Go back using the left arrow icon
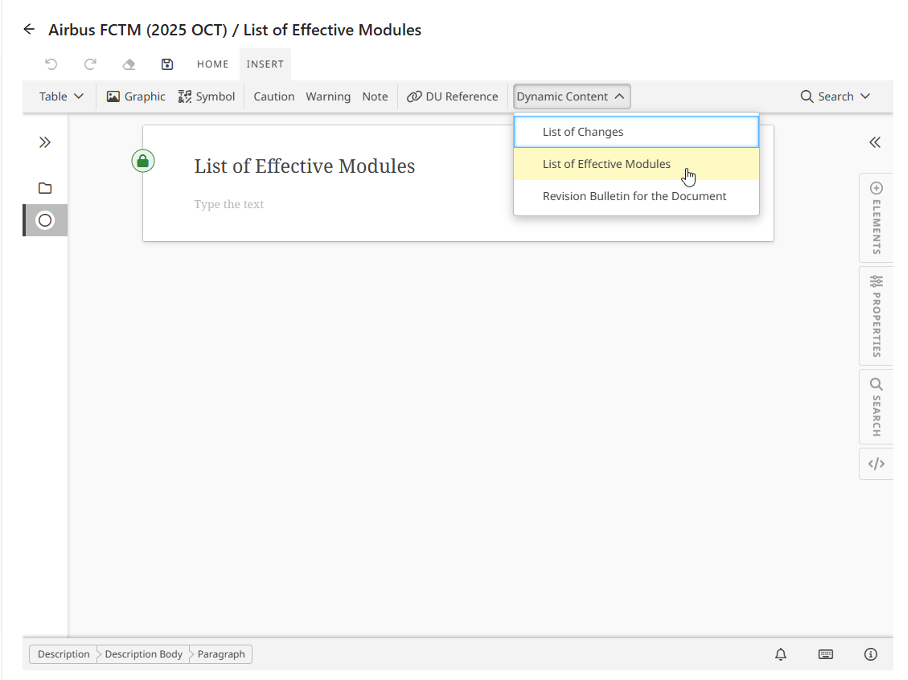Screen dimensions: 908x680 coord(29,30)
